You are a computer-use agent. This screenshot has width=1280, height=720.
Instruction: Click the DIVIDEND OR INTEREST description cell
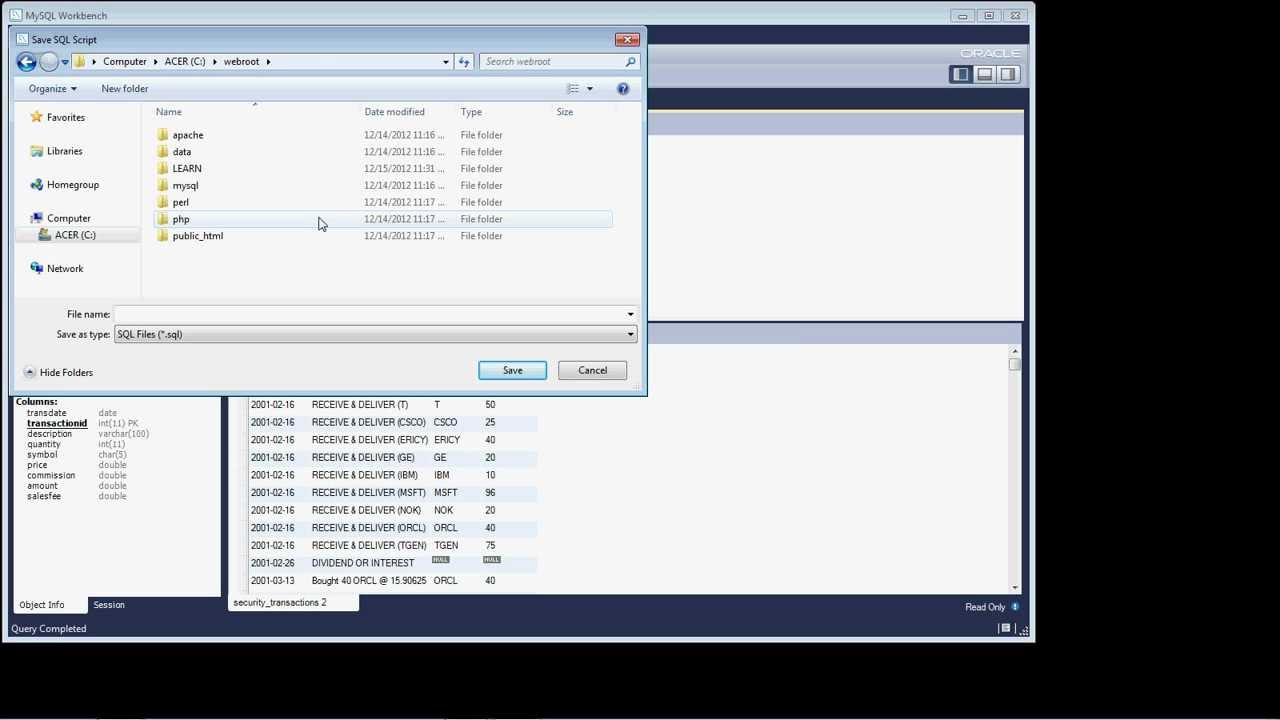point(363,563)
